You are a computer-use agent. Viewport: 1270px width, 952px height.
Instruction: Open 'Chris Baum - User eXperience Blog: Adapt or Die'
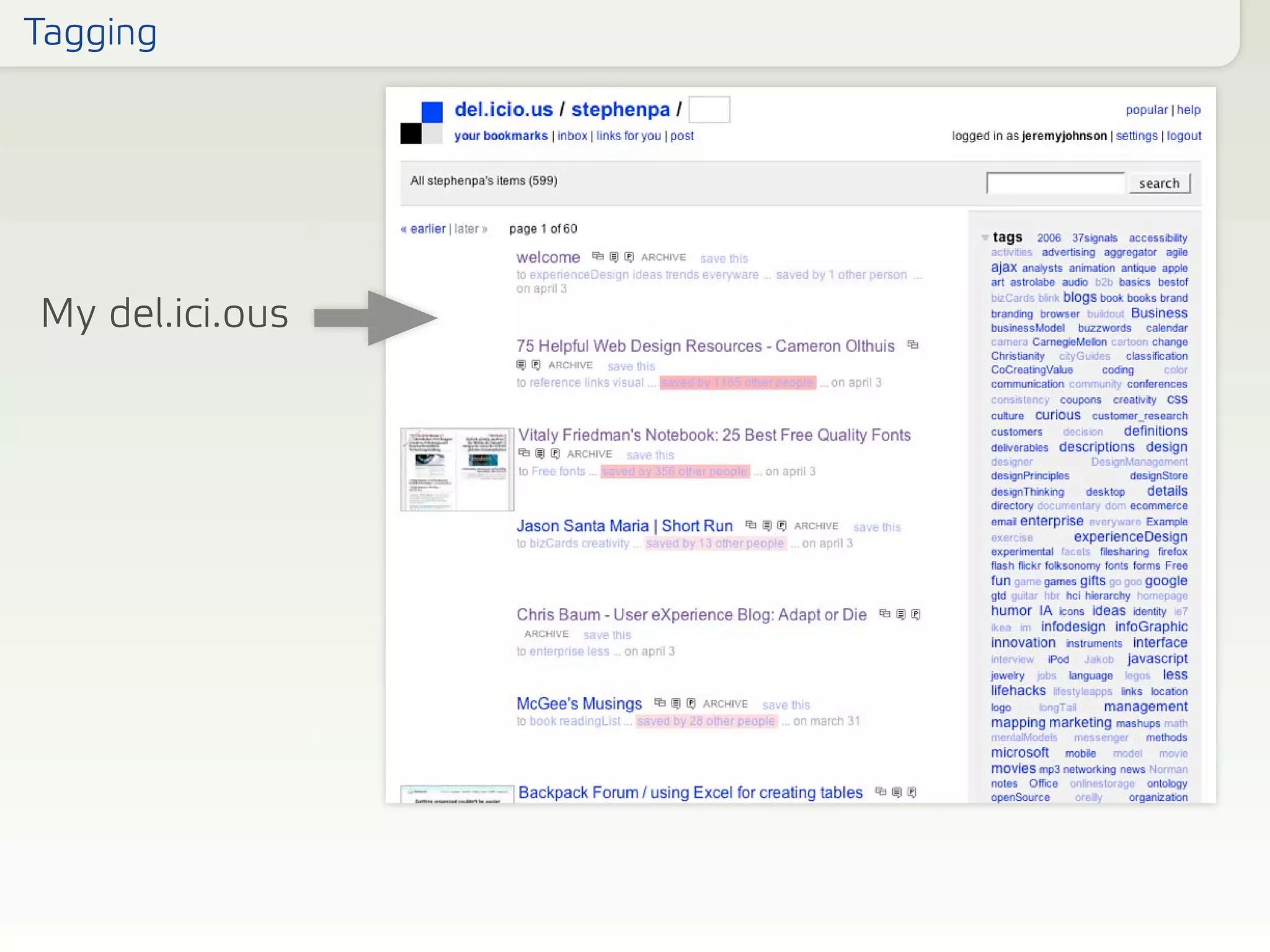(x=691, y=614)
